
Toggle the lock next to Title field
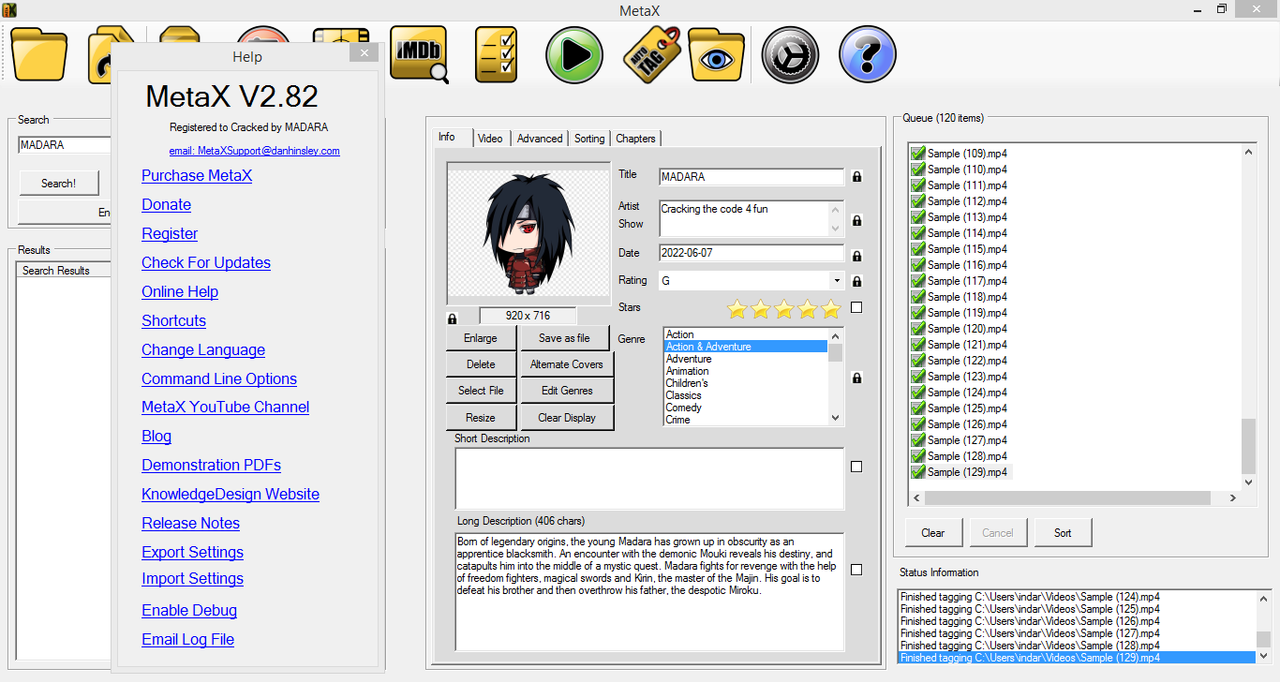(857, 177)
